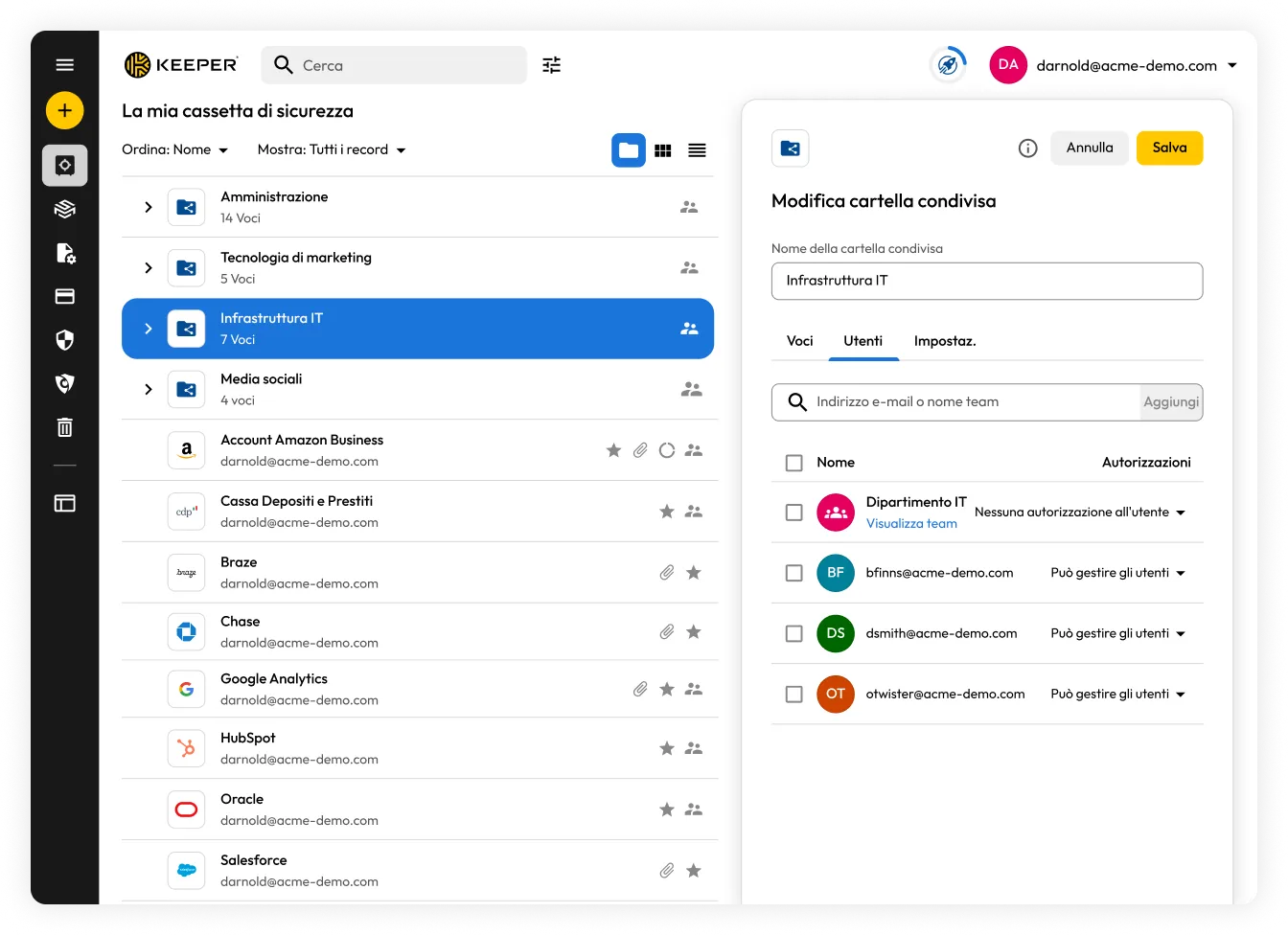
Task: Open the Google Analytics record
Action: coord(420,689)
